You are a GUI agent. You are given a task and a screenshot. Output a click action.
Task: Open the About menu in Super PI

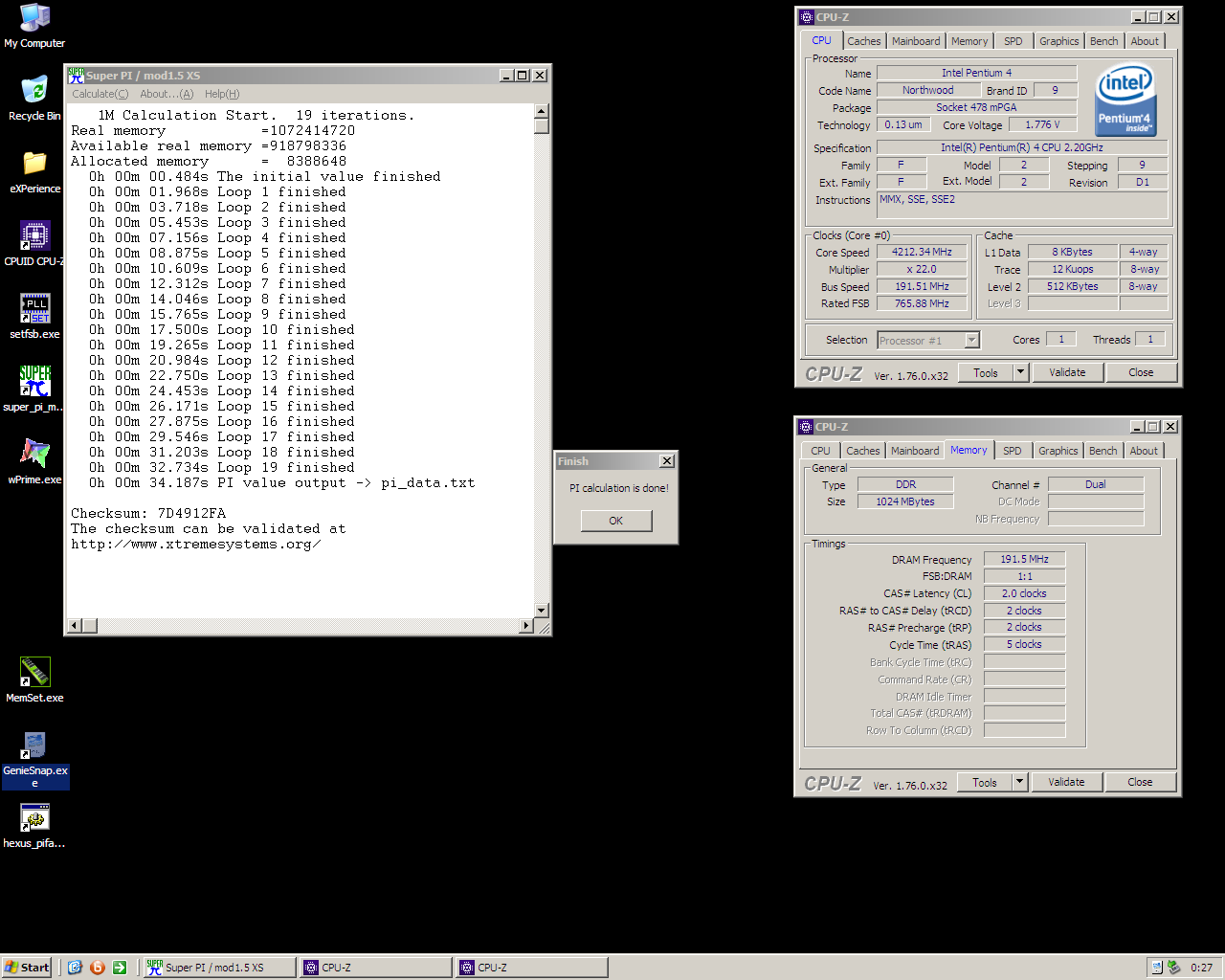167,94
